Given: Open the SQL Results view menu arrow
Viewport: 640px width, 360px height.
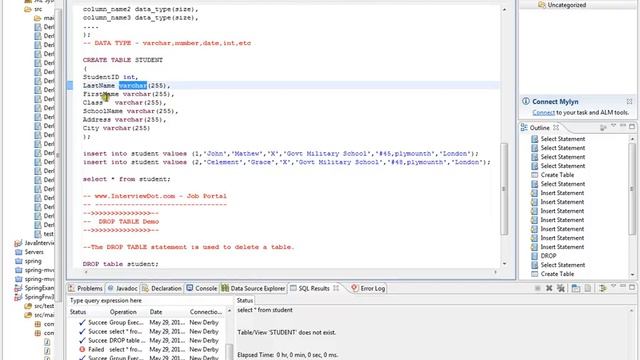Looking at the screenshot, I should (613, 287).
